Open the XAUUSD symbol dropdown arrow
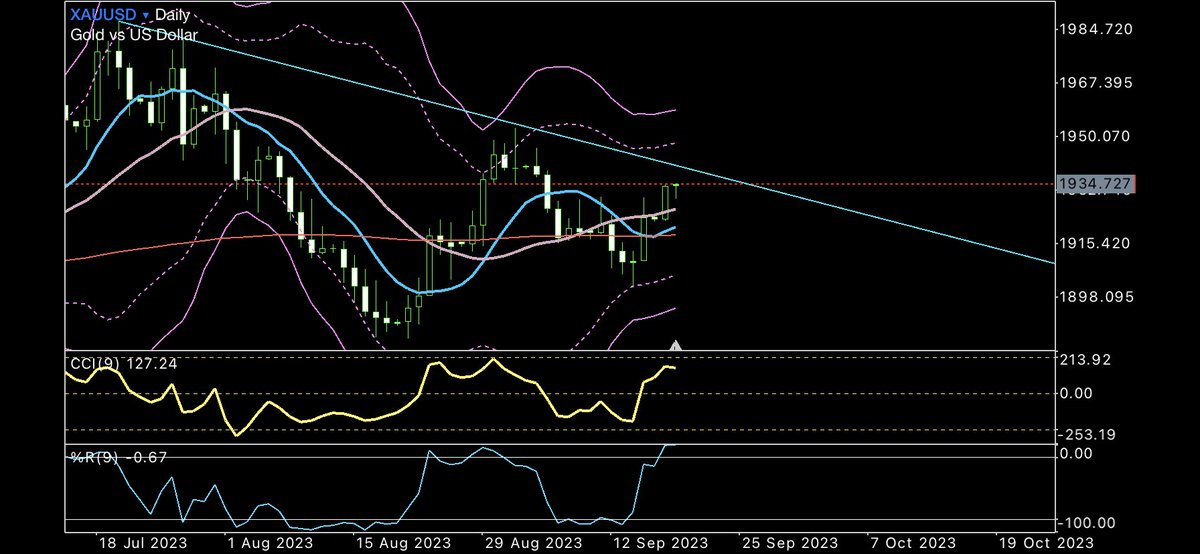1200x554 pixels. 147,17
